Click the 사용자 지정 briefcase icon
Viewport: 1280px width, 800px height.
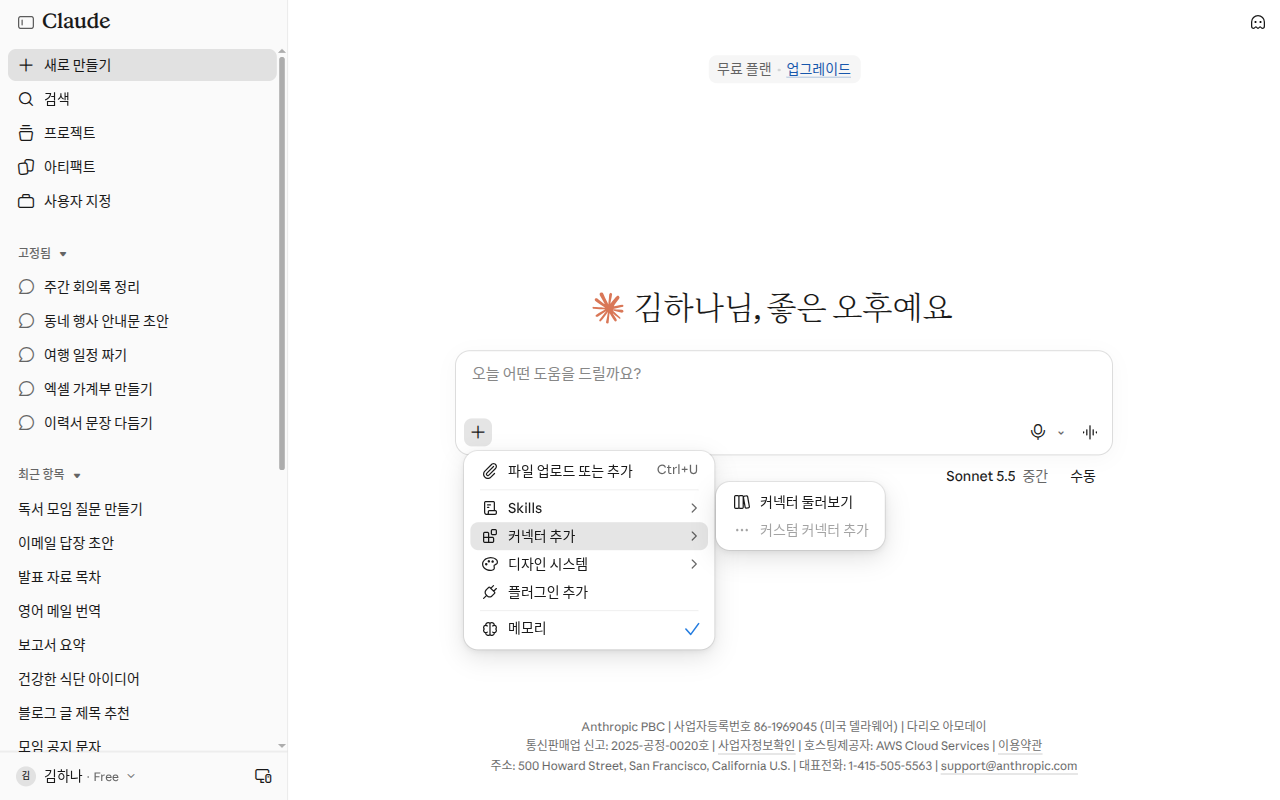point(26,201)
